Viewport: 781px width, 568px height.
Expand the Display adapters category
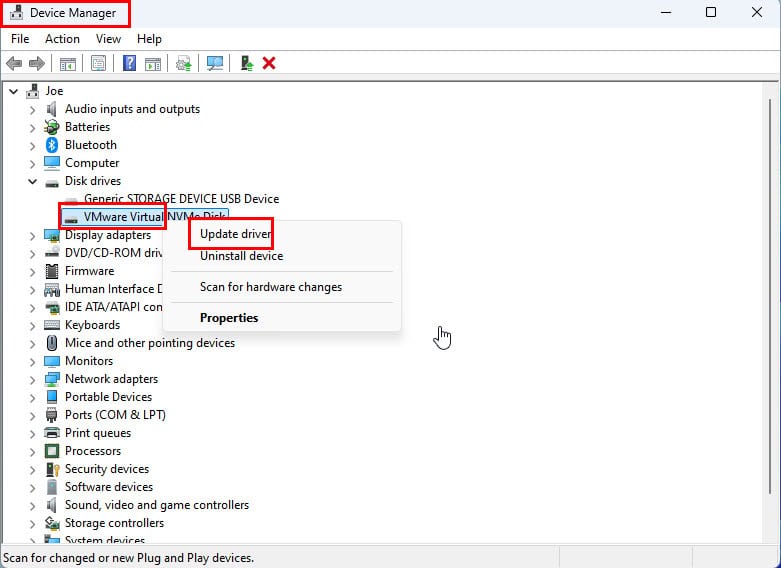[x=32, y=235]
